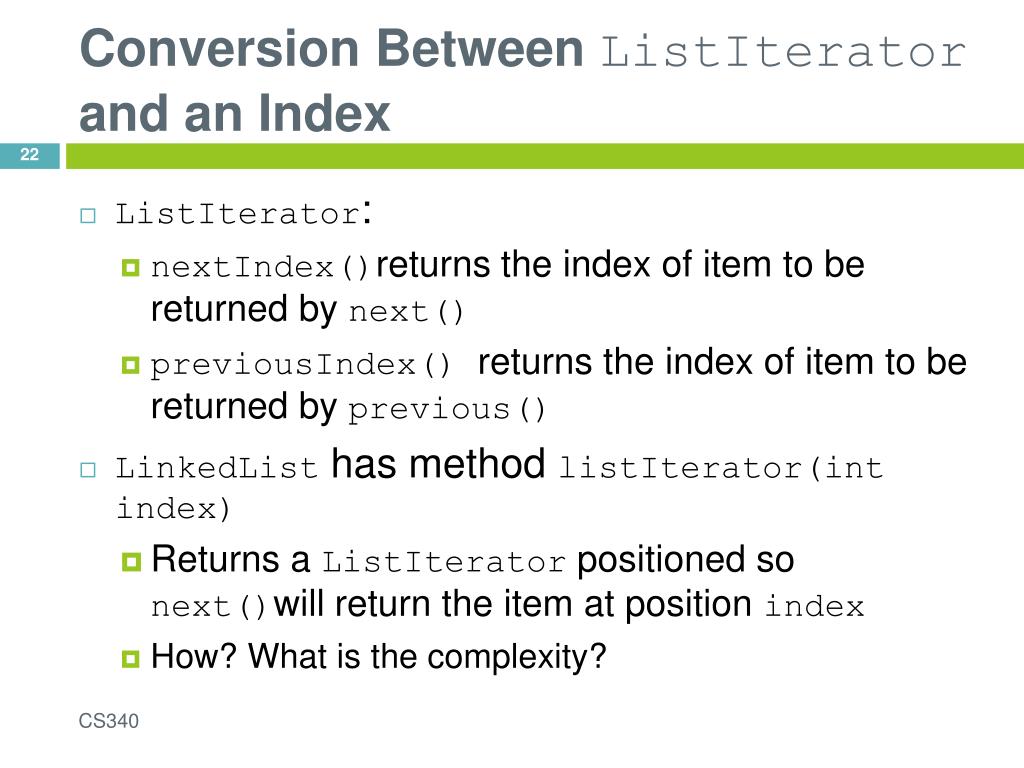
Task: Click the green bullet before 'Returns a'
Action: click(130, 562)
